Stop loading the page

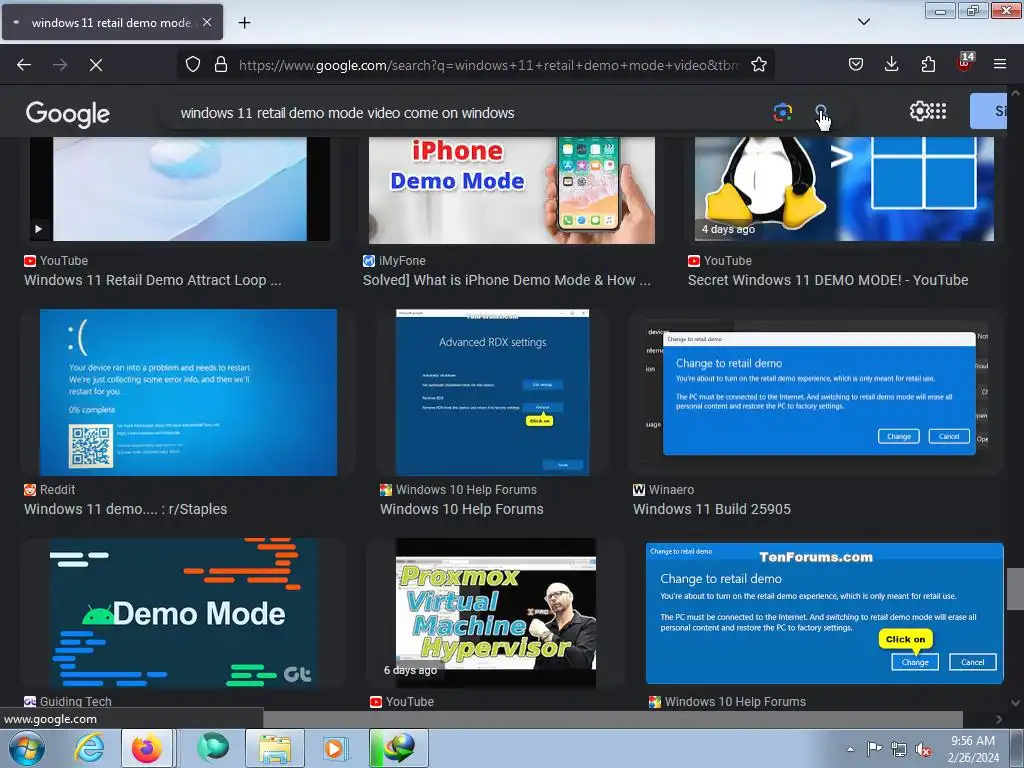(96, 65)
